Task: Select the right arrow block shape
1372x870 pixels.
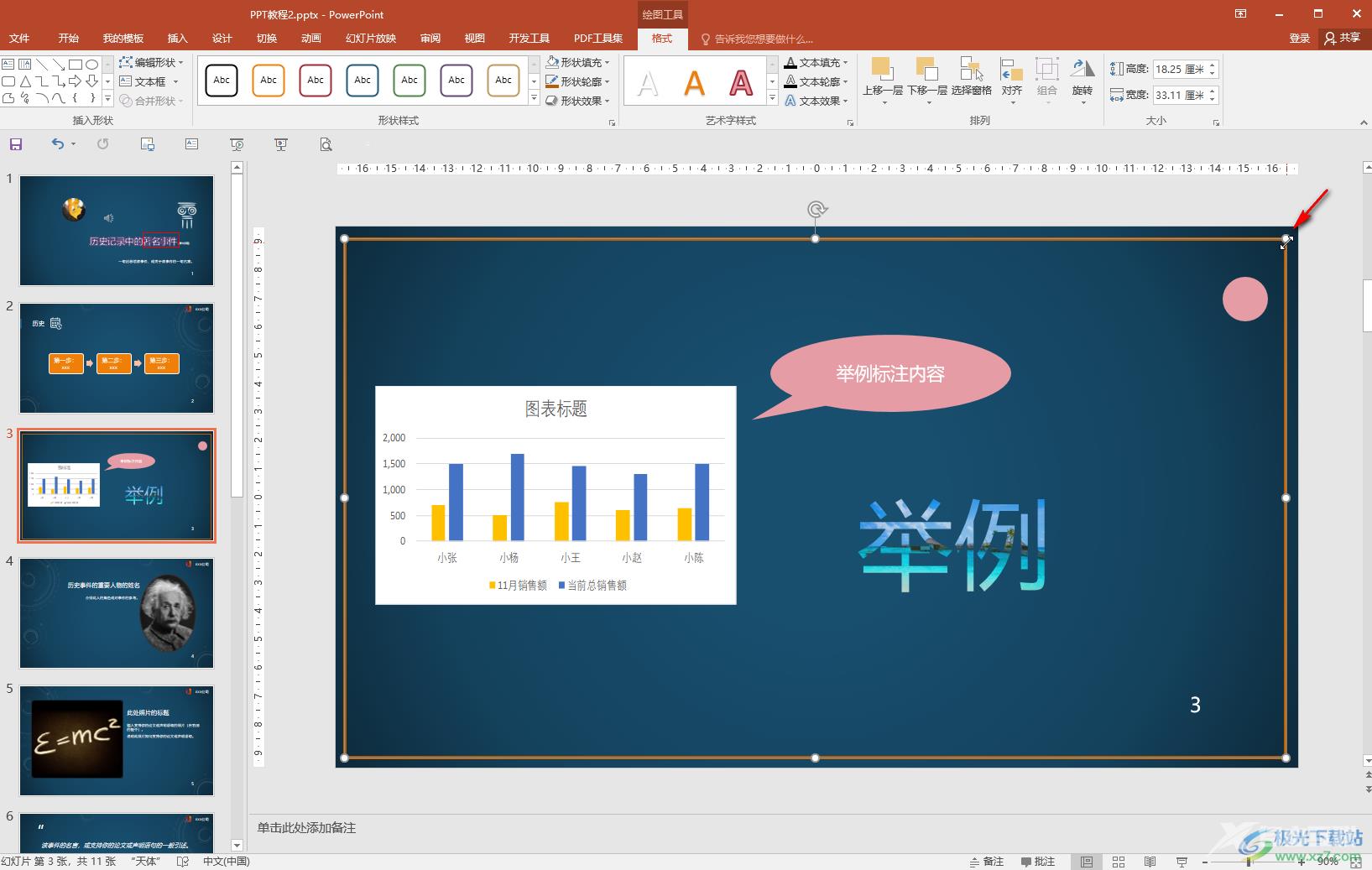Action: tap(76, 81)
